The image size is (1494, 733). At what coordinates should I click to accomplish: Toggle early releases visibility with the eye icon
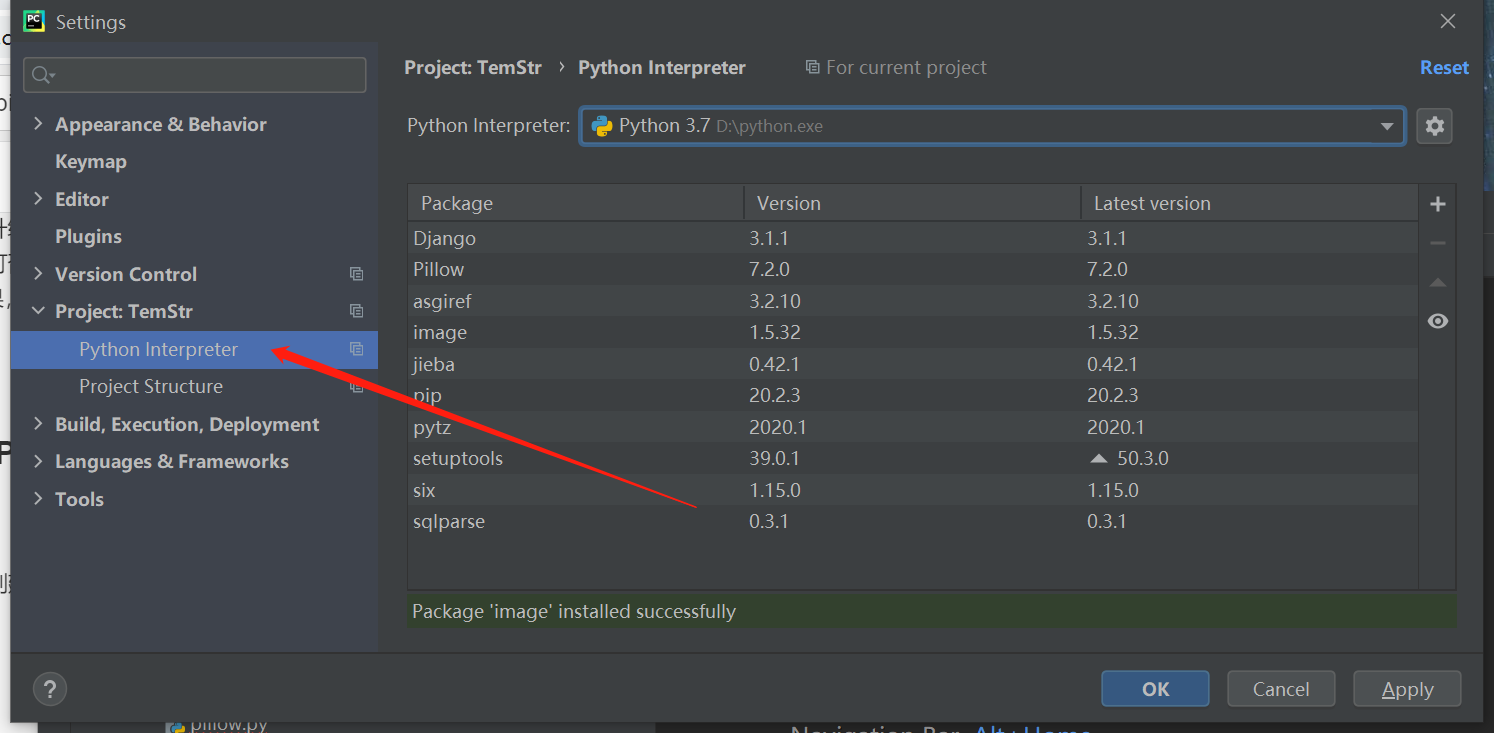point(1437,320)
